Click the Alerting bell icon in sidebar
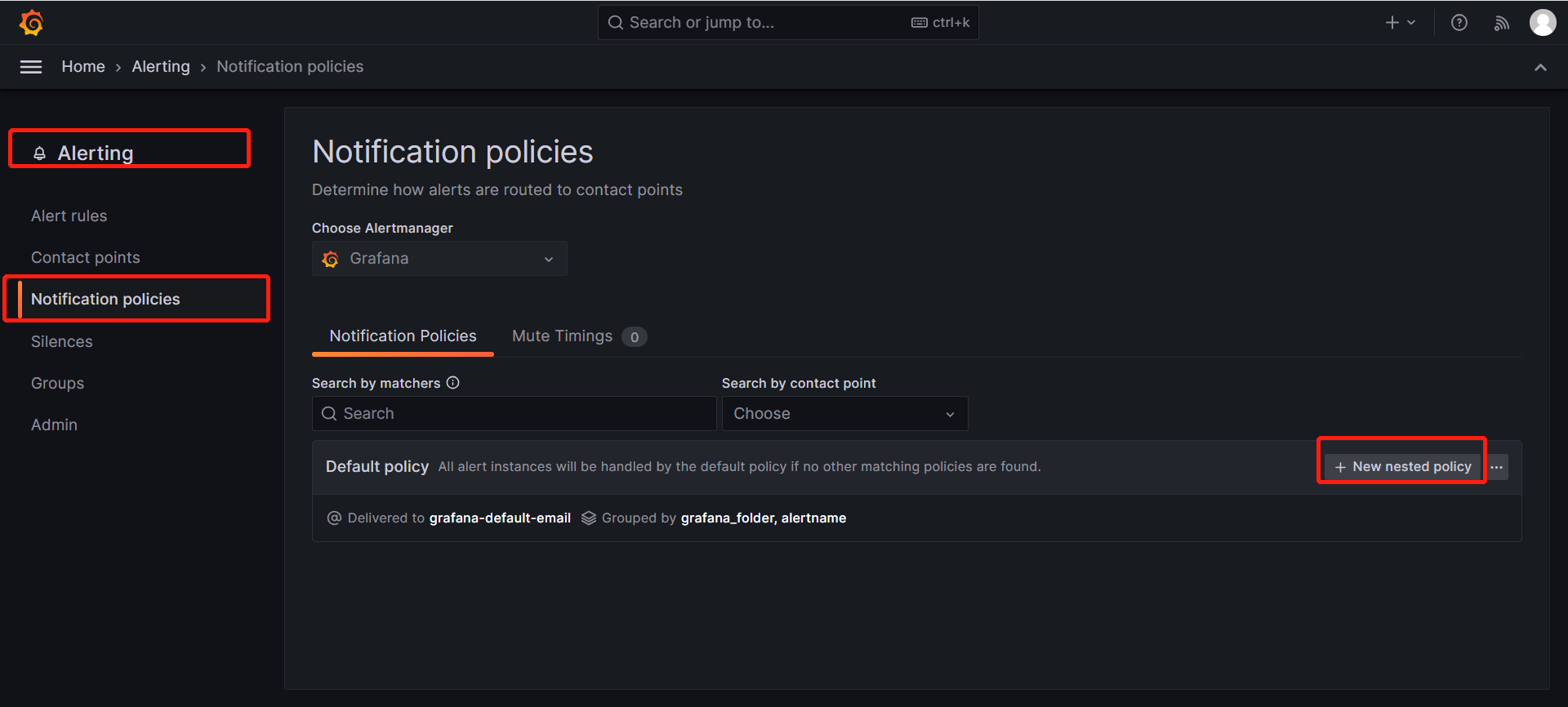Image resolution: width=1568 pixels, height=707 pixels. [39, 153]
